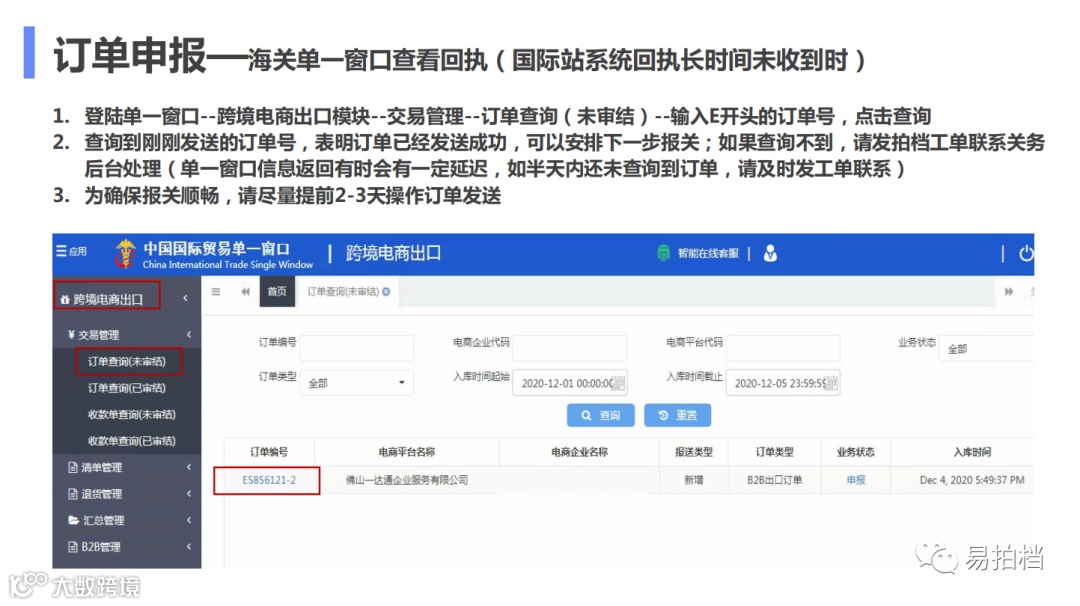Open 智能在线客服 online support

pos(698,253)
